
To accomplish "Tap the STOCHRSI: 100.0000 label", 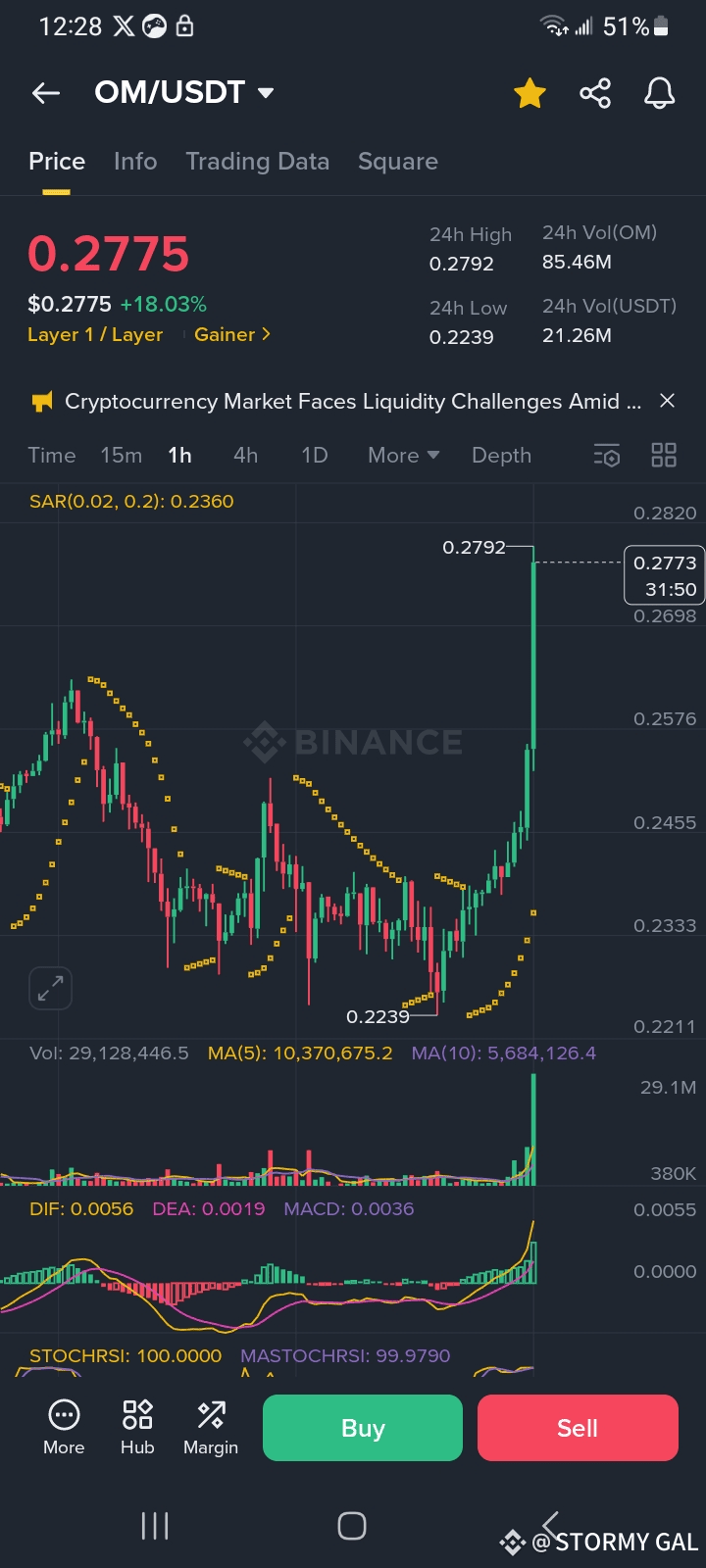I will coord(126,1355).
